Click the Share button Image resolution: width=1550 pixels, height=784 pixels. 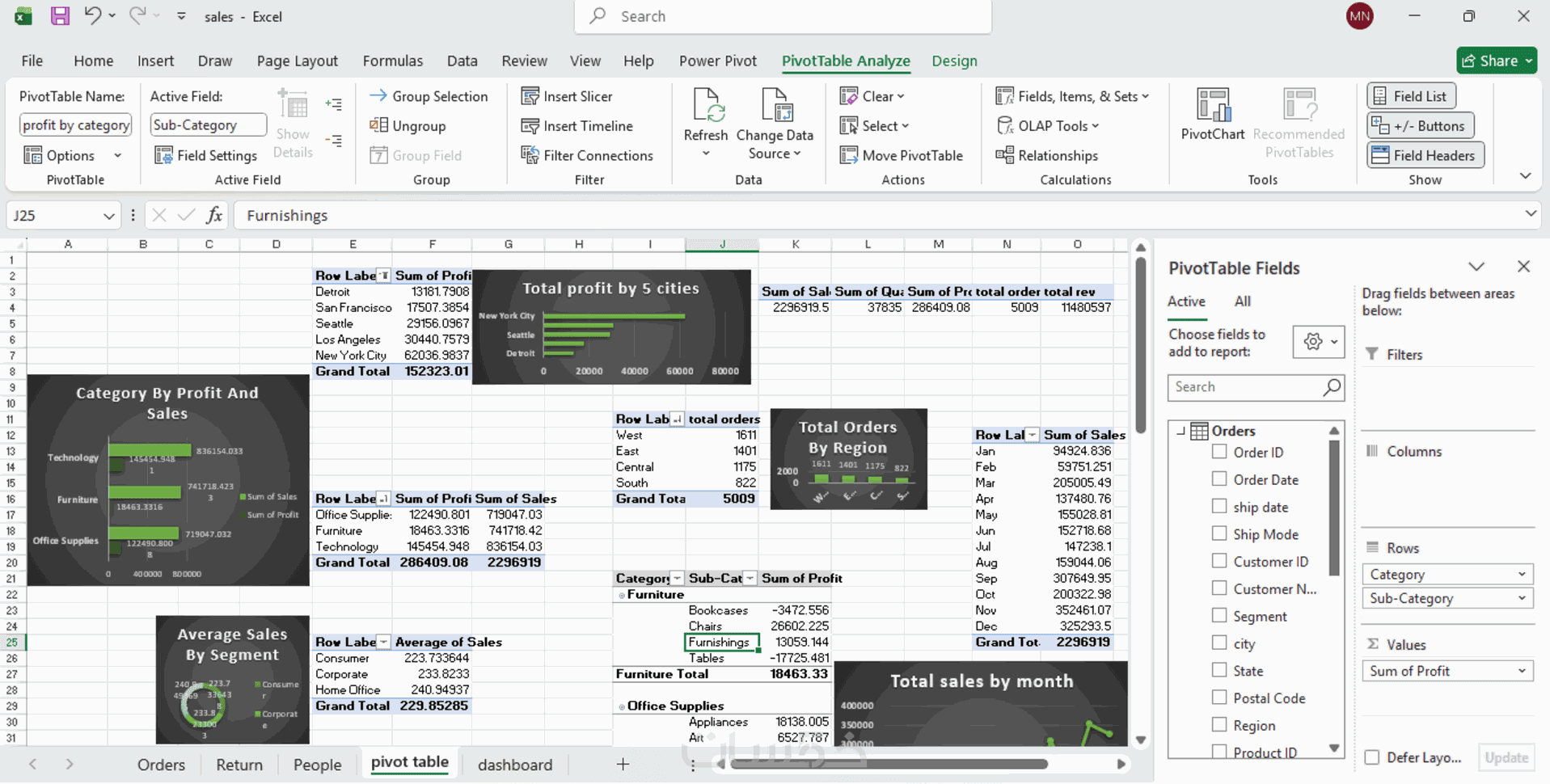click(x=1496, y=61)
